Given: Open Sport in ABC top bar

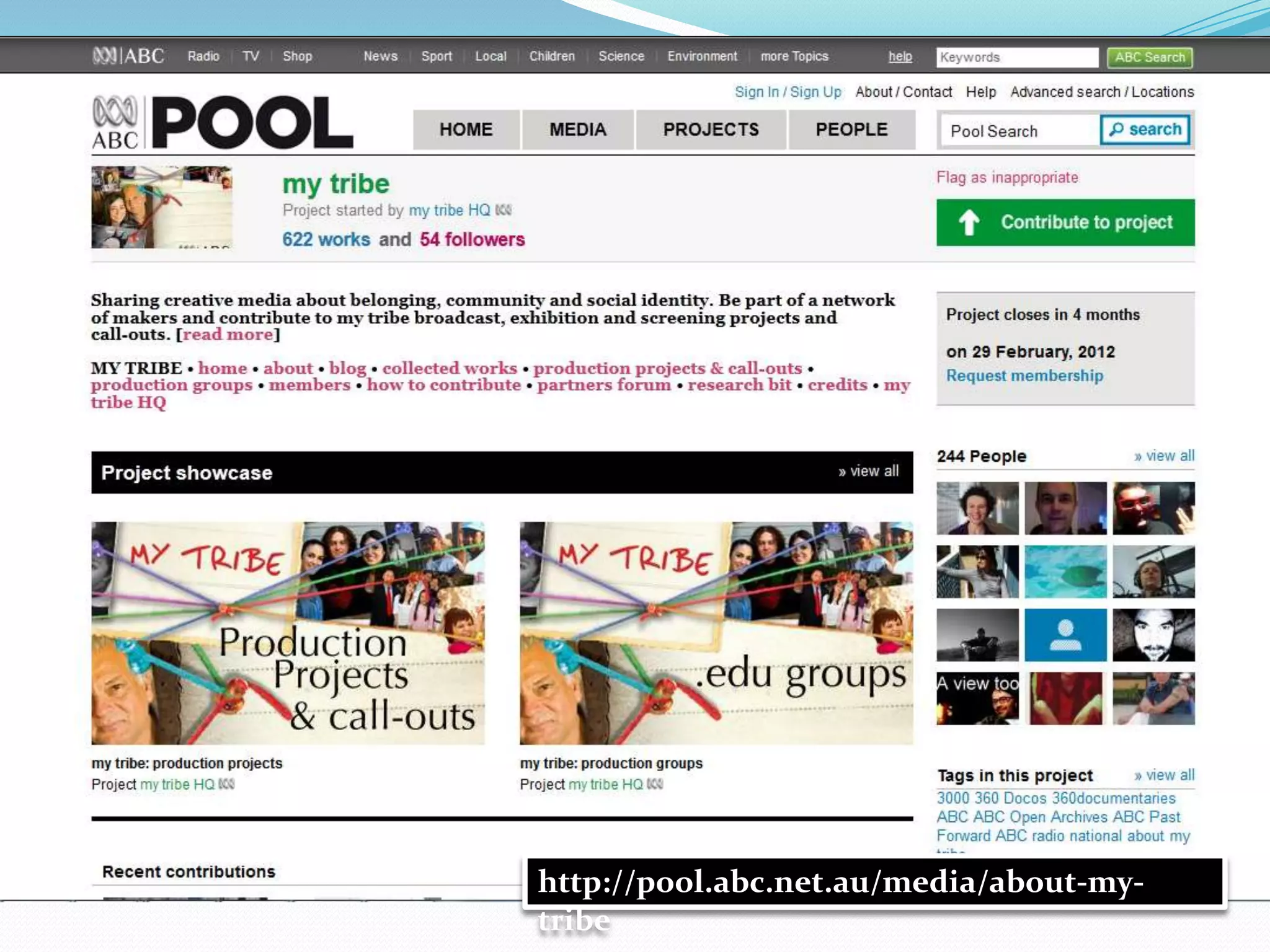Looking at the screenshot, I should [x=437, y=56].
